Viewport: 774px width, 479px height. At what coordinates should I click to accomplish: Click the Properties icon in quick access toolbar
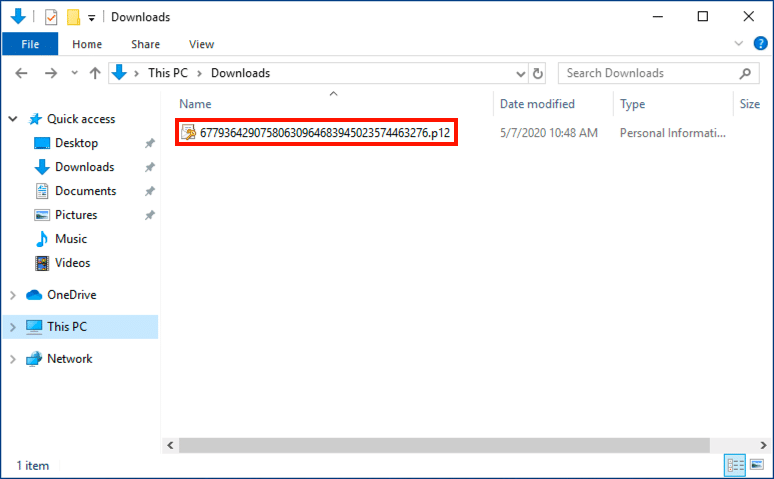[x=52, y=17]
